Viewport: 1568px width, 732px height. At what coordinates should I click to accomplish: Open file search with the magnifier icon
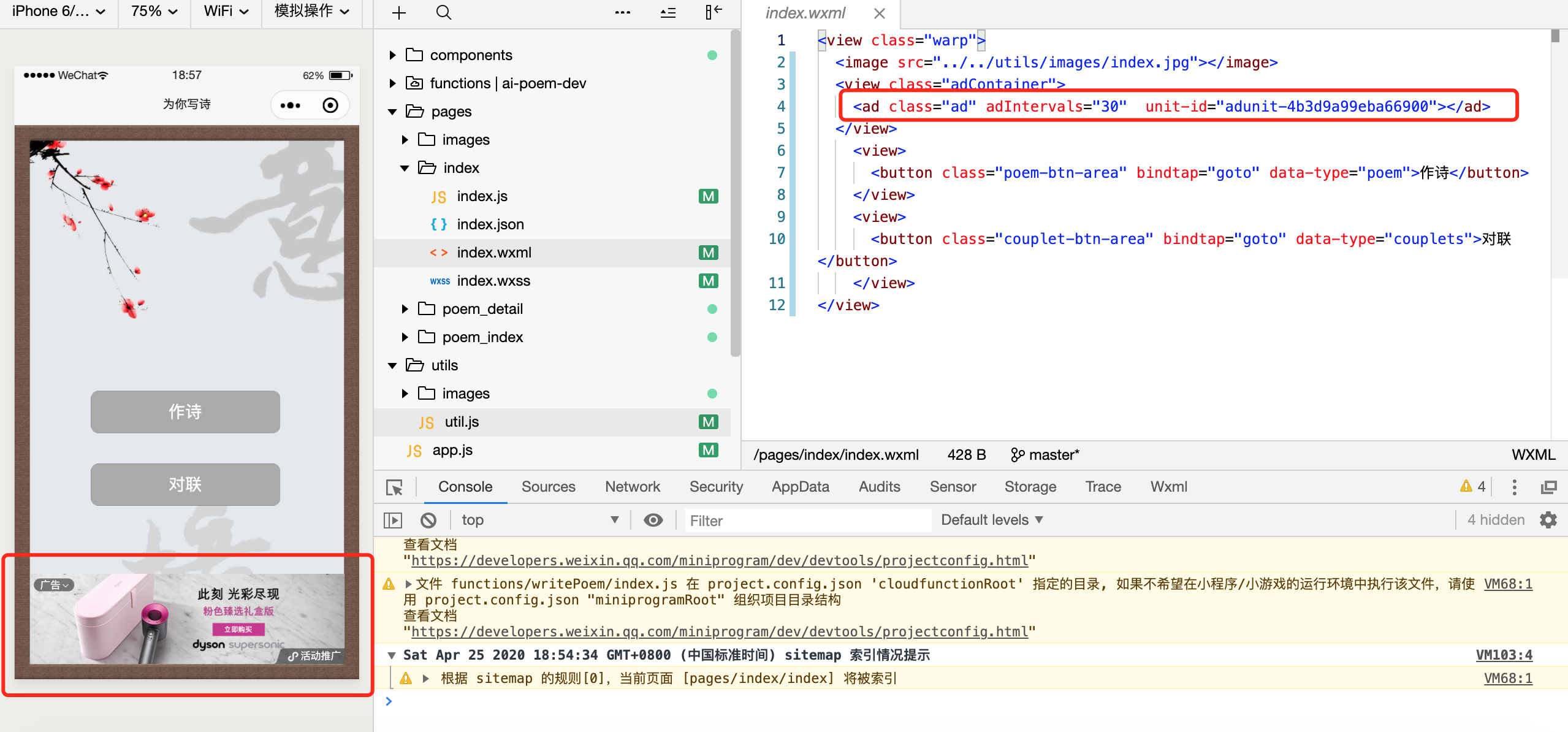tap(444, 13)
